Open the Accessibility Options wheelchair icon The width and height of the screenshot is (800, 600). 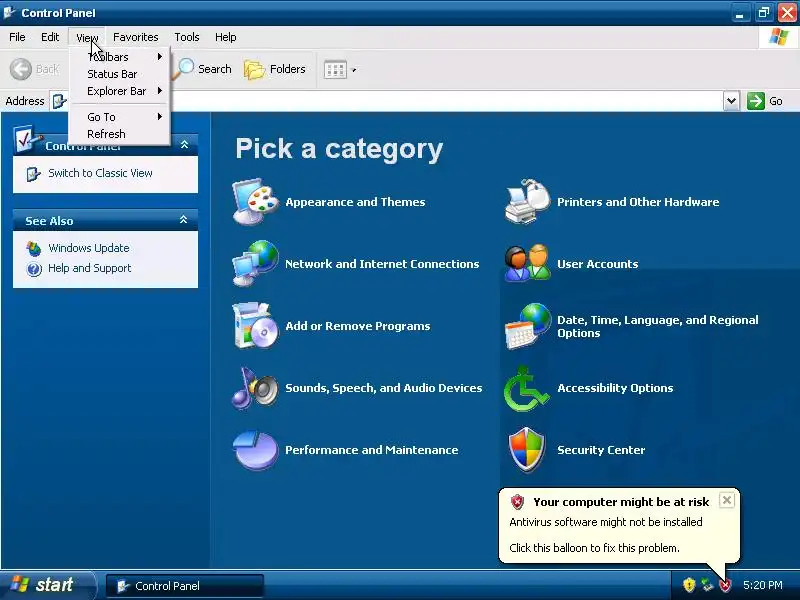[527, 388]
